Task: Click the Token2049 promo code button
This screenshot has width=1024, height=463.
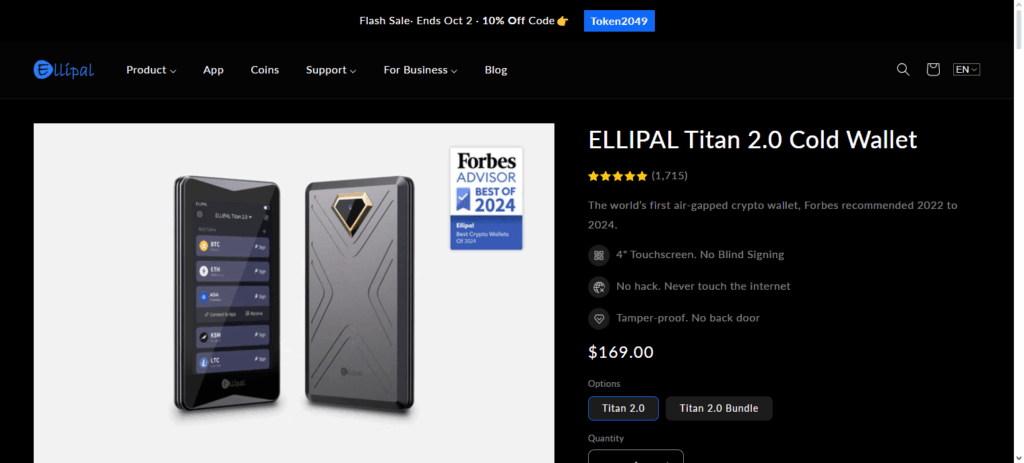Action: click(619, 21)
